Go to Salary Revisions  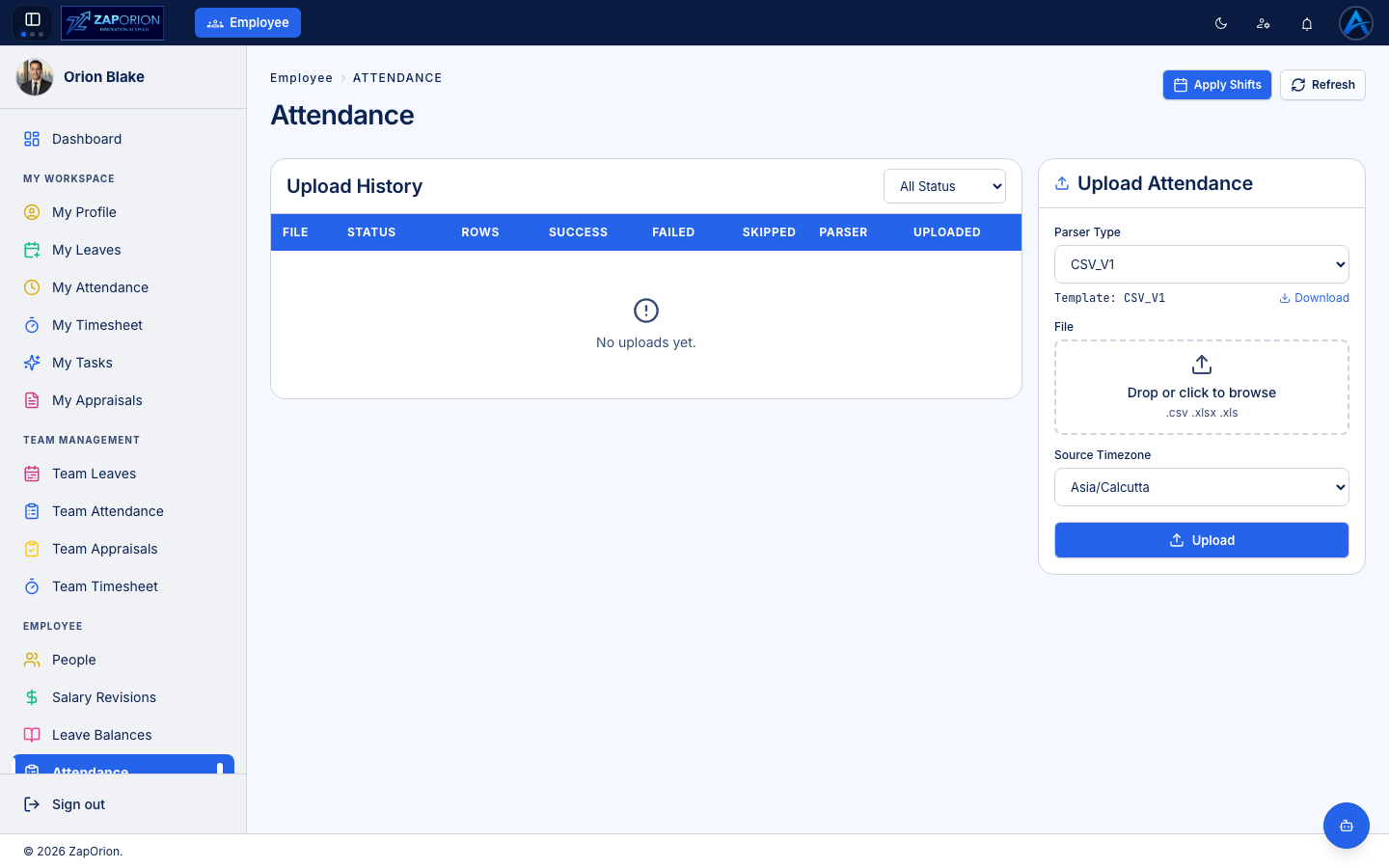[123, 697]
